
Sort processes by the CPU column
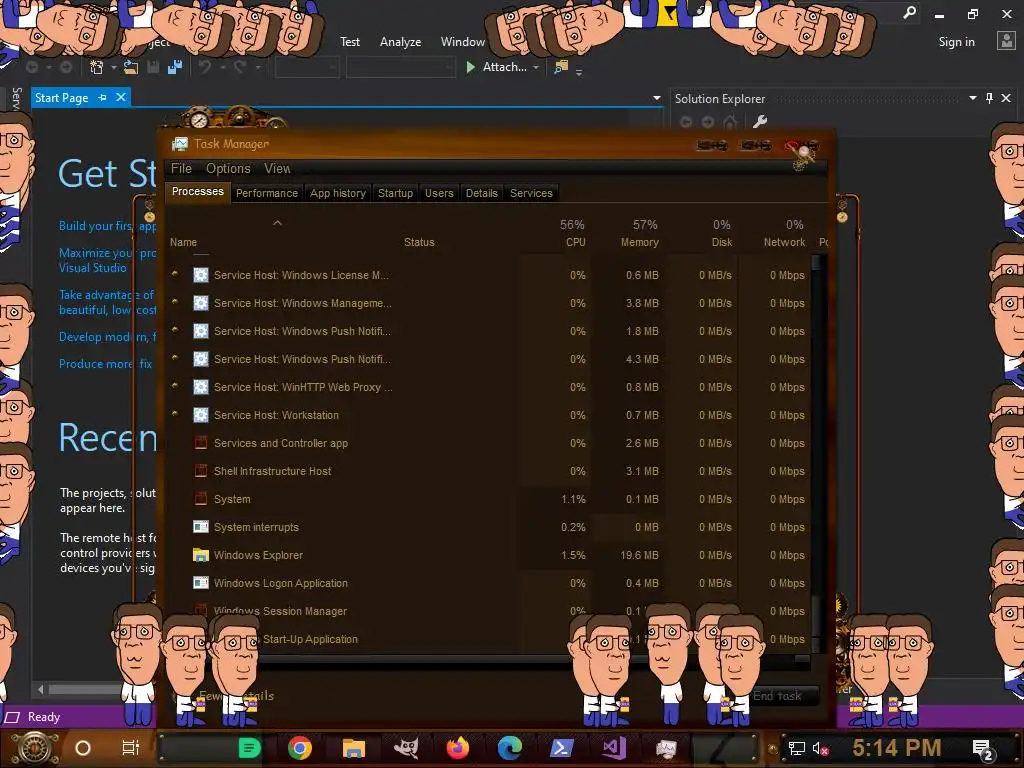pyautogui.click(x=557, y=233)
